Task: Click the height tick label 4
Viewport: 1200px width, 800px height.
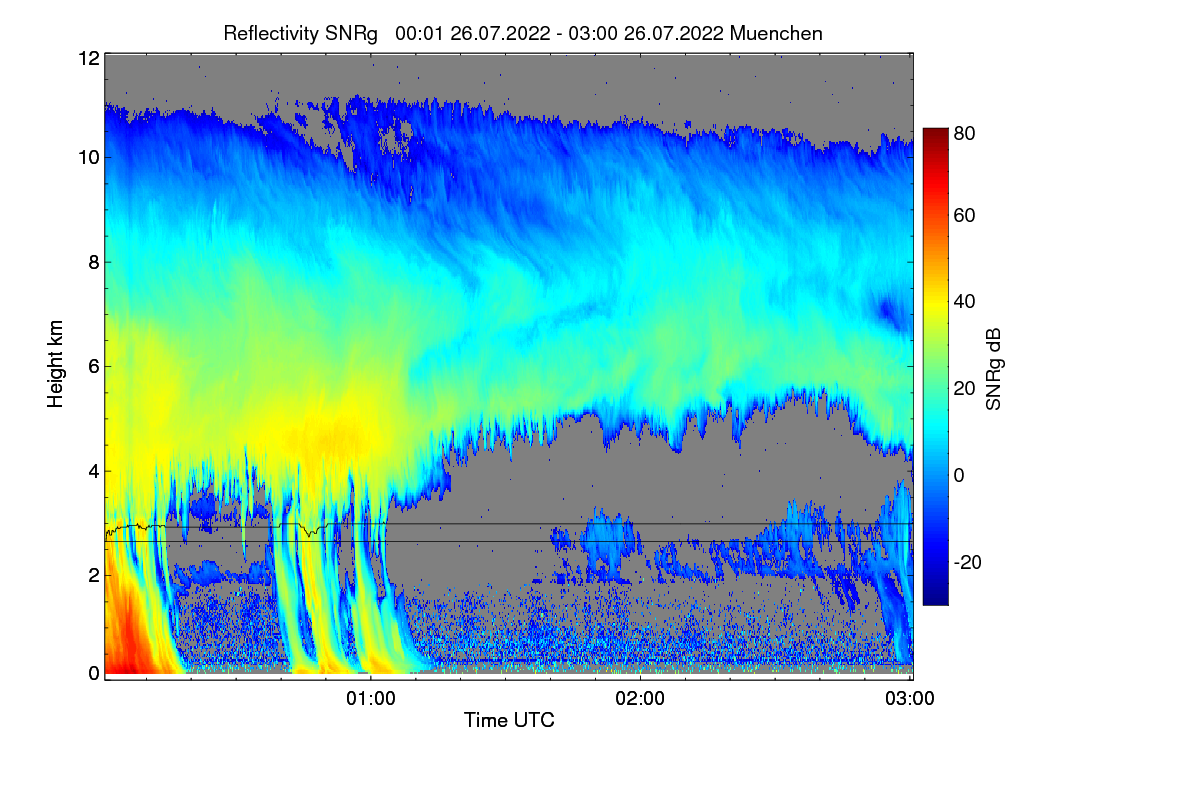Action: pos(93,471)
